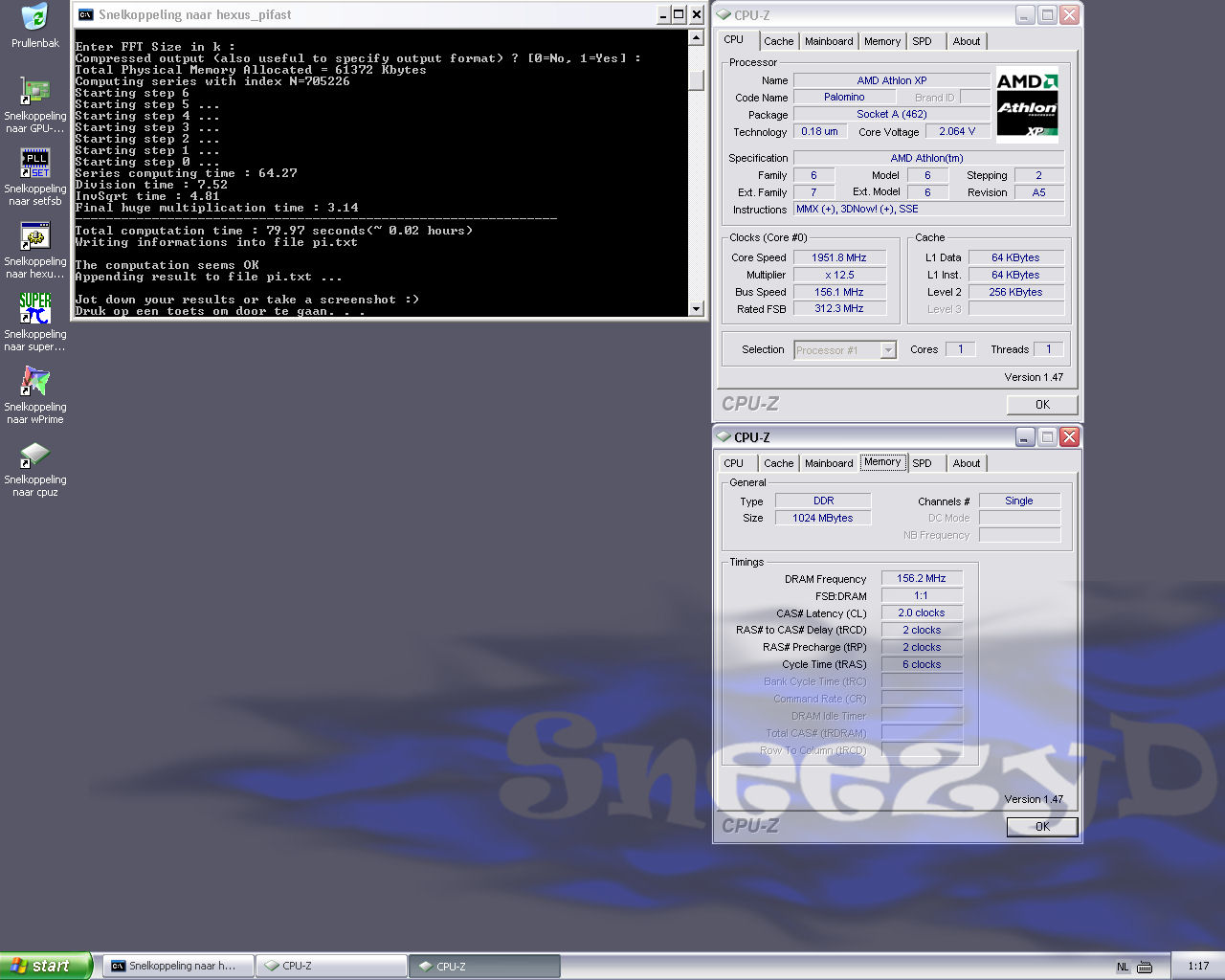Click the NL language indicator in the tray
1225x980 pixels.
pyautogui.click(x=1123, y=967)
